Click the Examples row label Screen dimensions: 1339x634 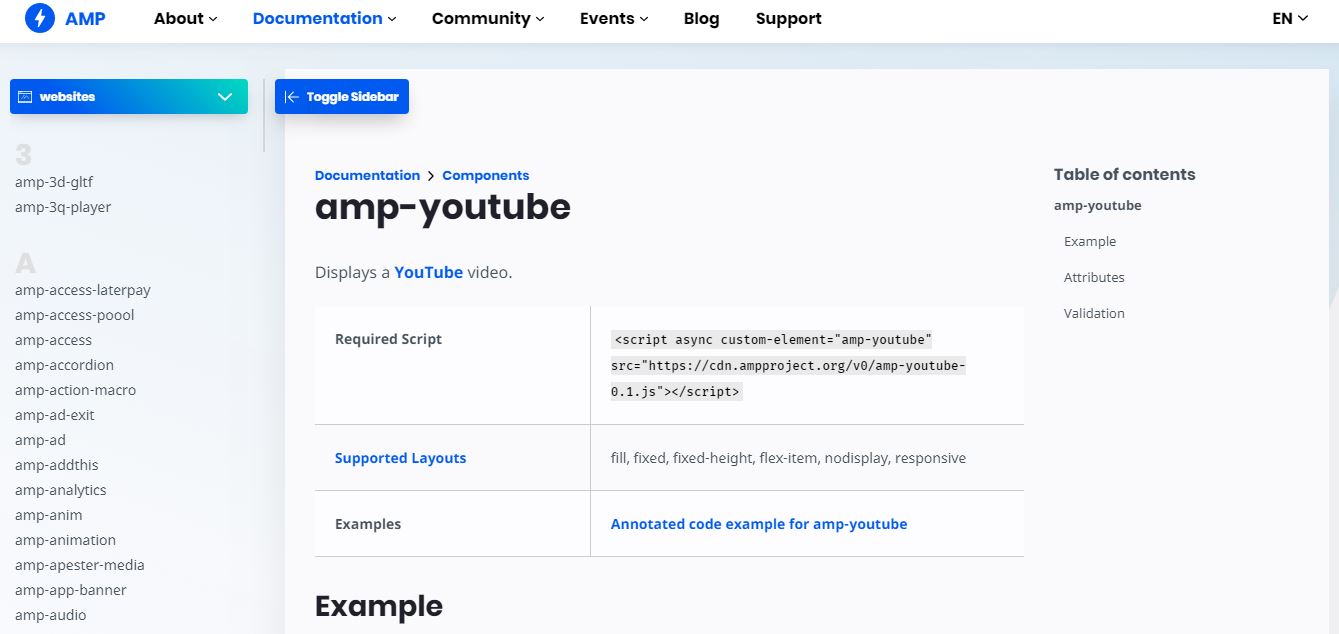pos(368,524)
